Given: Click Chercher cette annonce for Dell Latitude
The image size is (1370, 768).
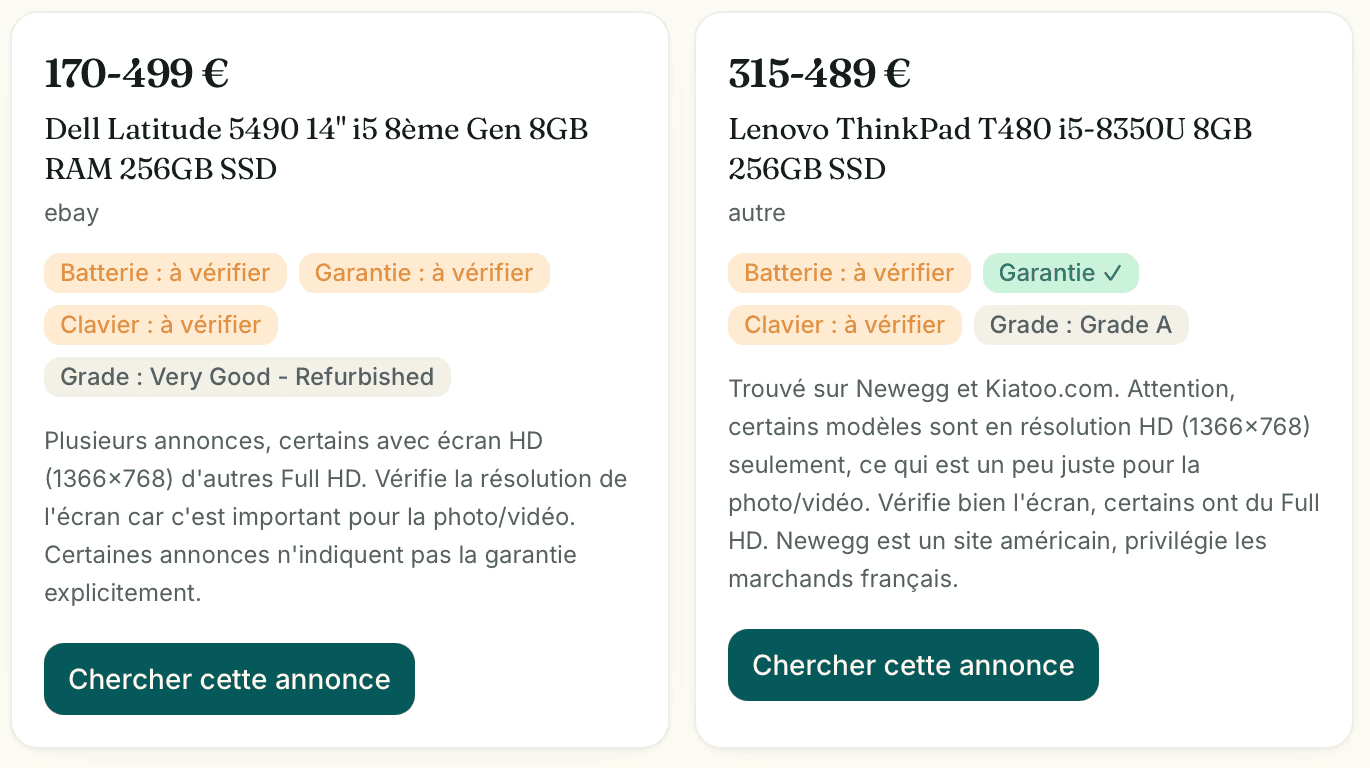Looking at the screenshot, I should [x=229, y=679].
